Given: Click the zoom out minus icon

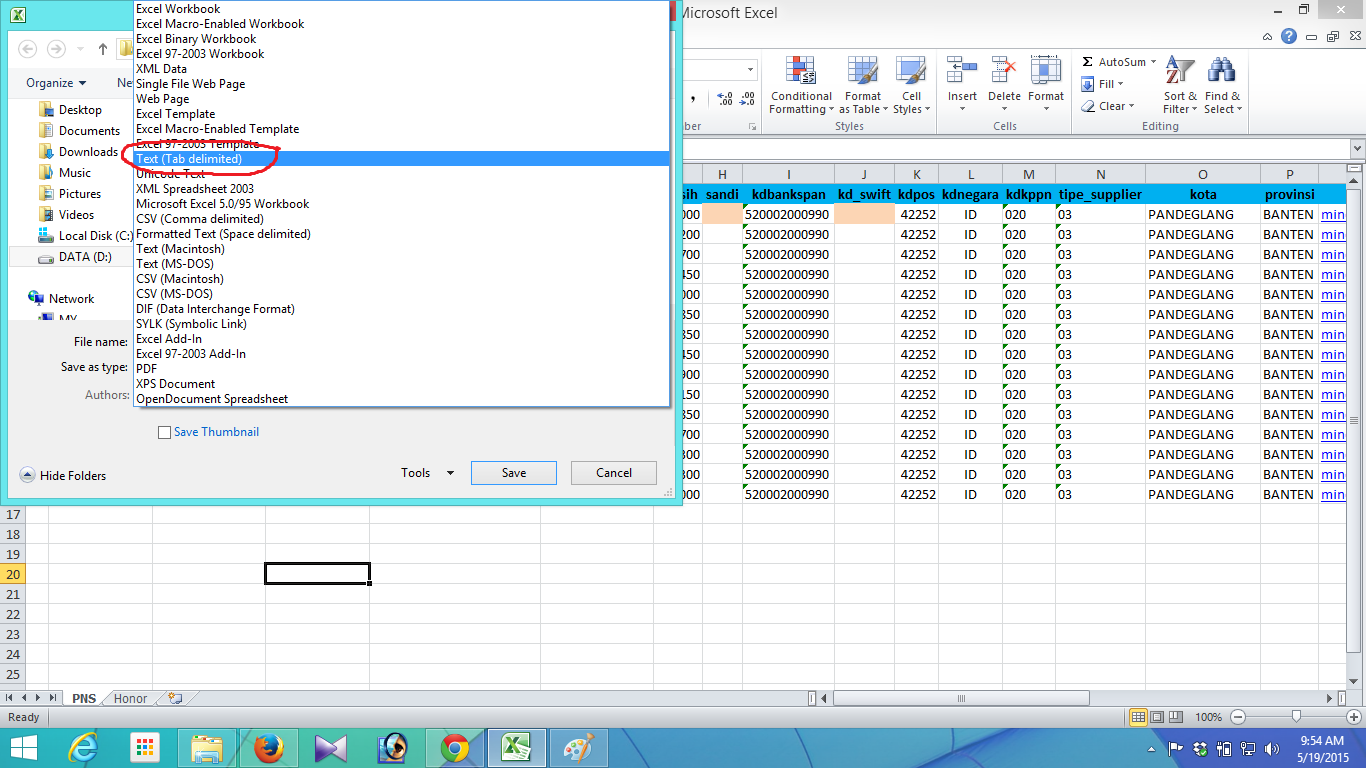Looking at the screenshot, I should (x=1238, y=717).
